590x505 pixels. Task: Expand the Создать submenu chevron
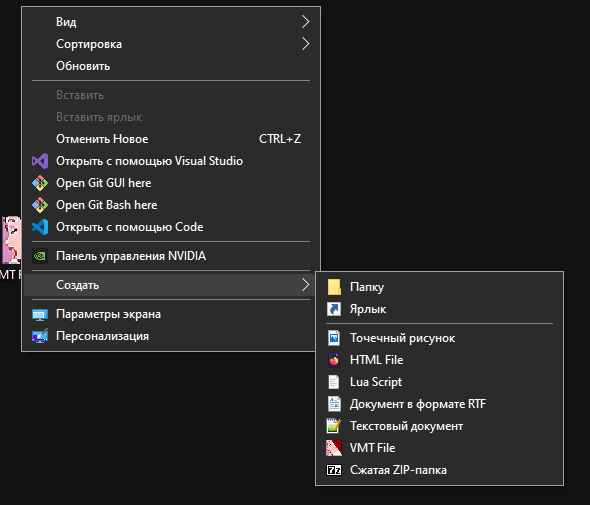tap(306, 285)
